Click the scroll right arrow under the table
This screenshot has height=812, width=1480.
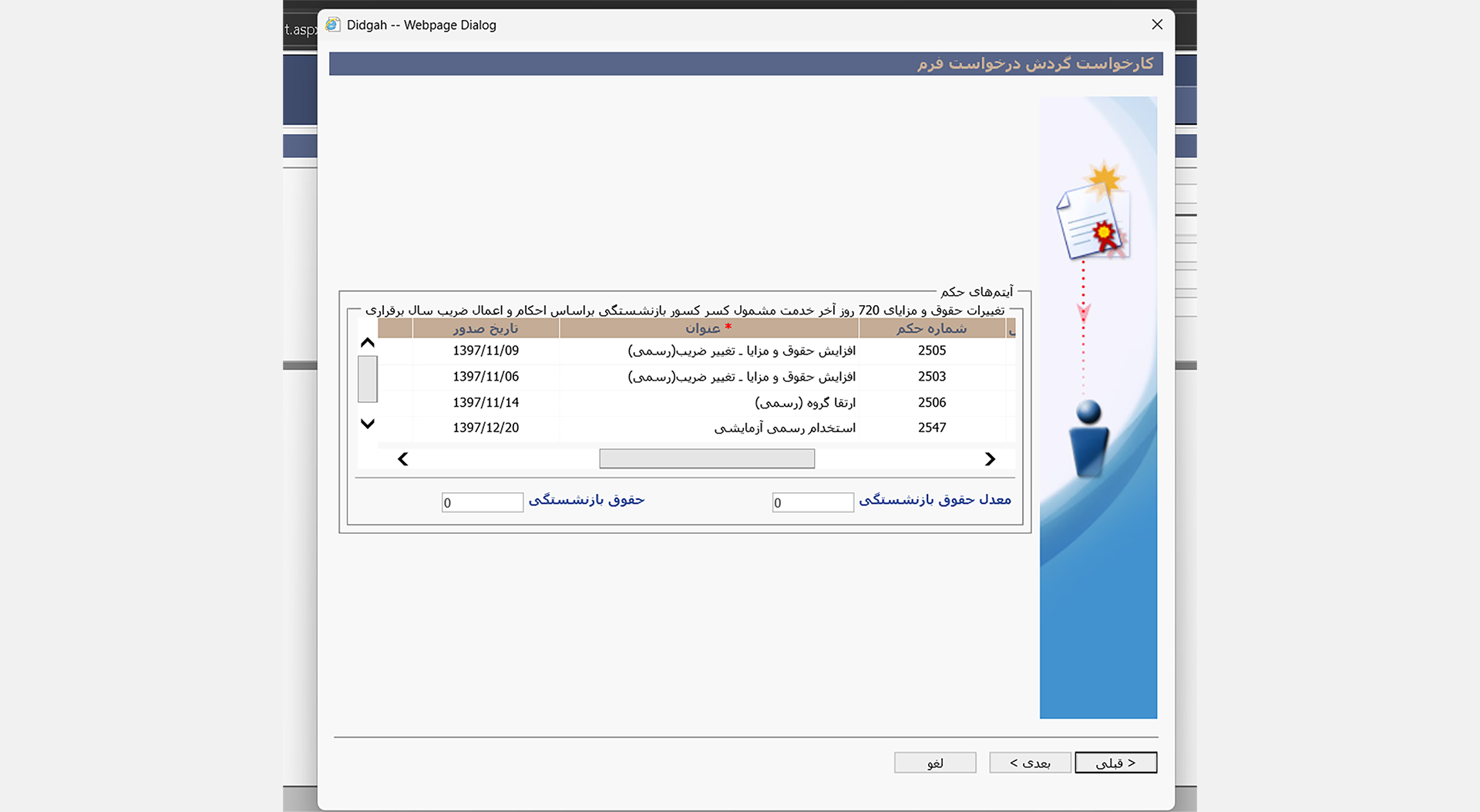[990, 459]
